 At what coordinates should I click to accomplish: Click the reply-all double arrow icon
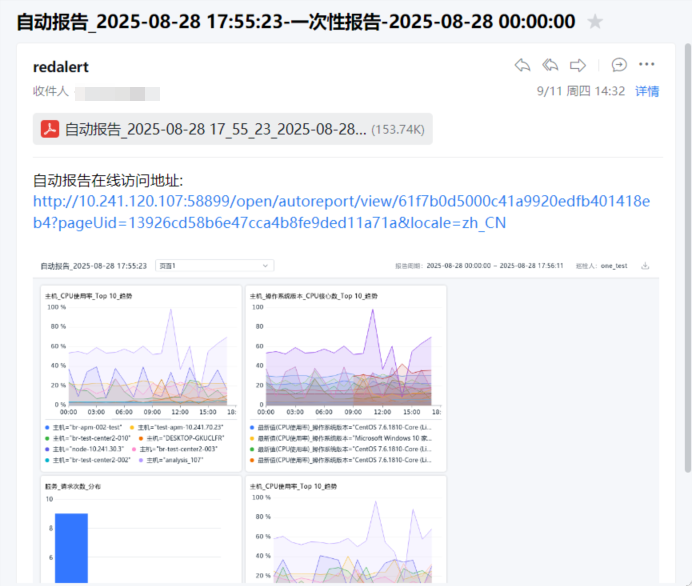[x=550, y=65]
